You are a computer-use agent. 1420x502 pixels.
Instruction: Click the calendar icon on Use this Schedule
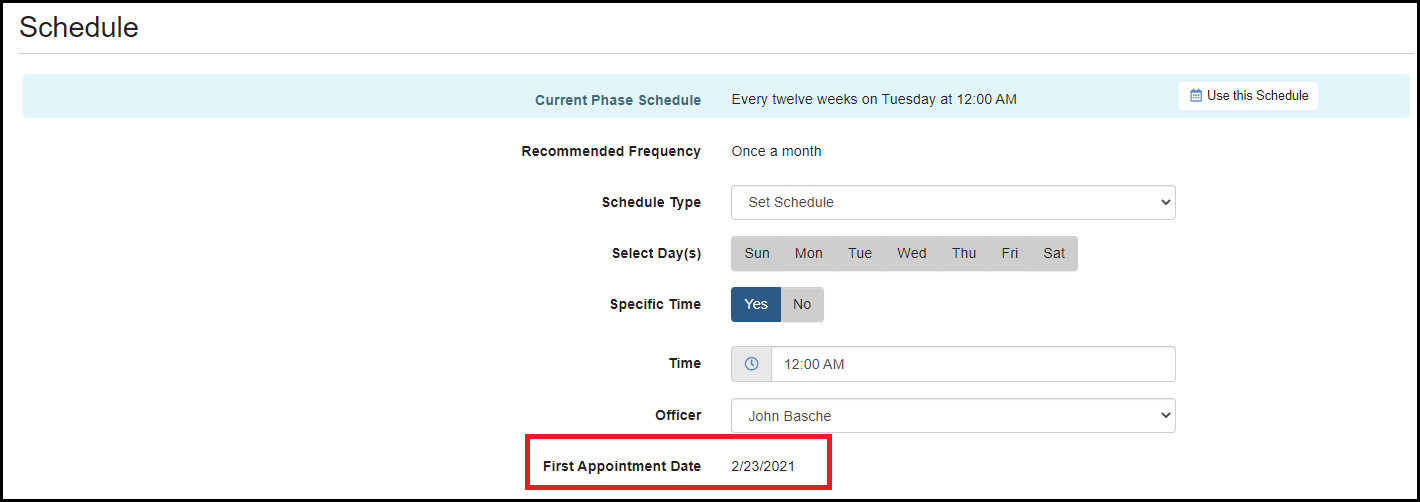tap(1196, 96)
